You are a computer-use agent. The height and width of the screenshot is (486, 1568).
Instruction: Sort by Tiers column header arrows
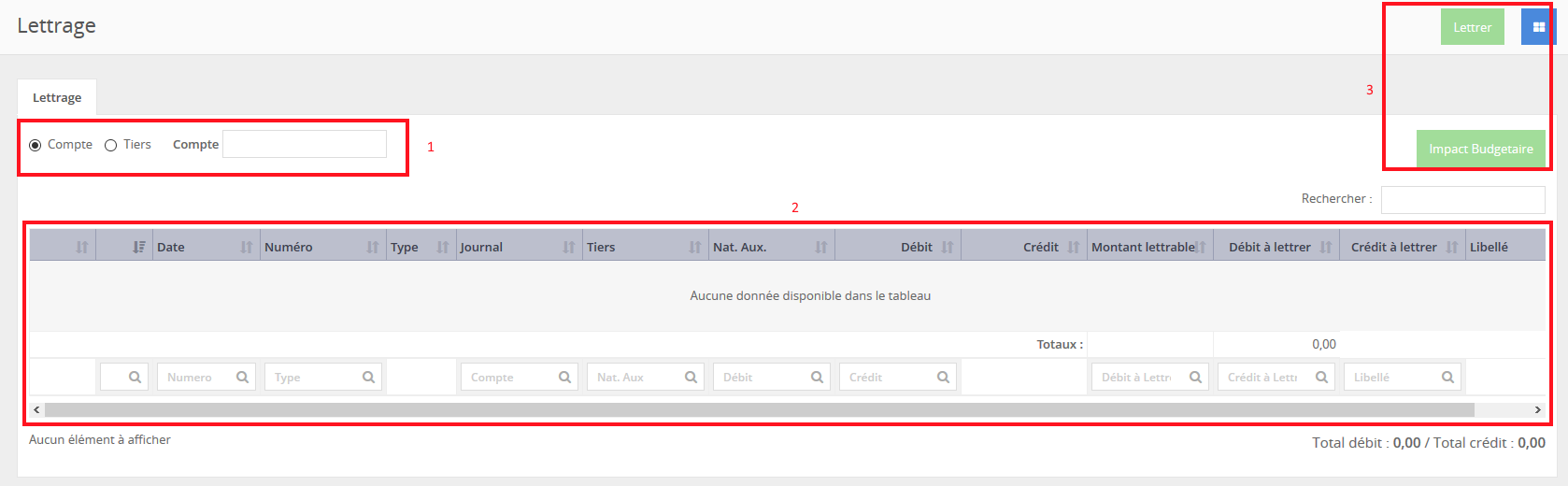click(x=695, y=248)
